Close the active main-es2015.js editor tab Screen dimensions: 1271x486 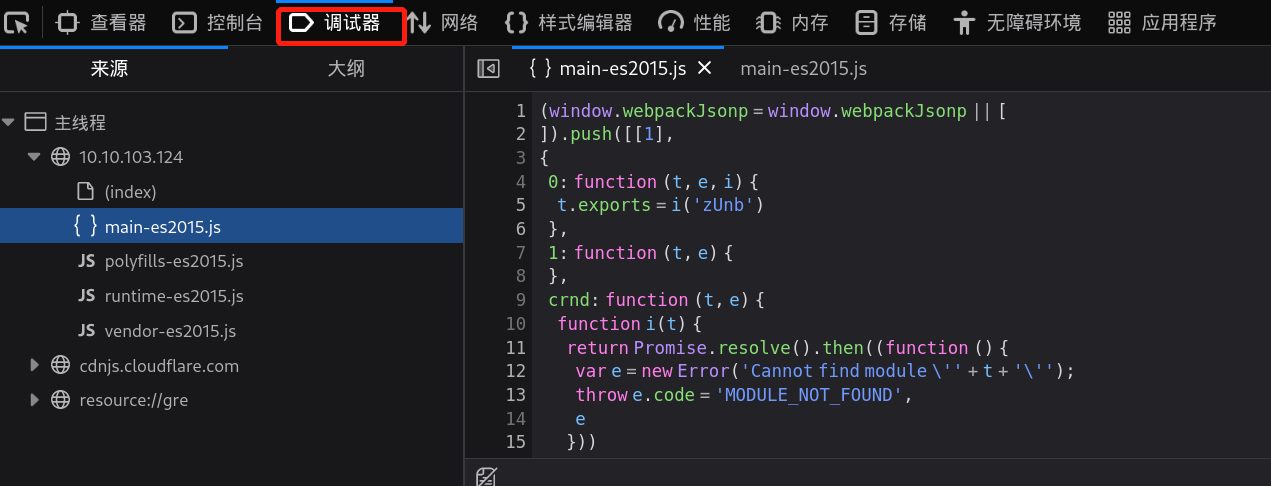704,68
